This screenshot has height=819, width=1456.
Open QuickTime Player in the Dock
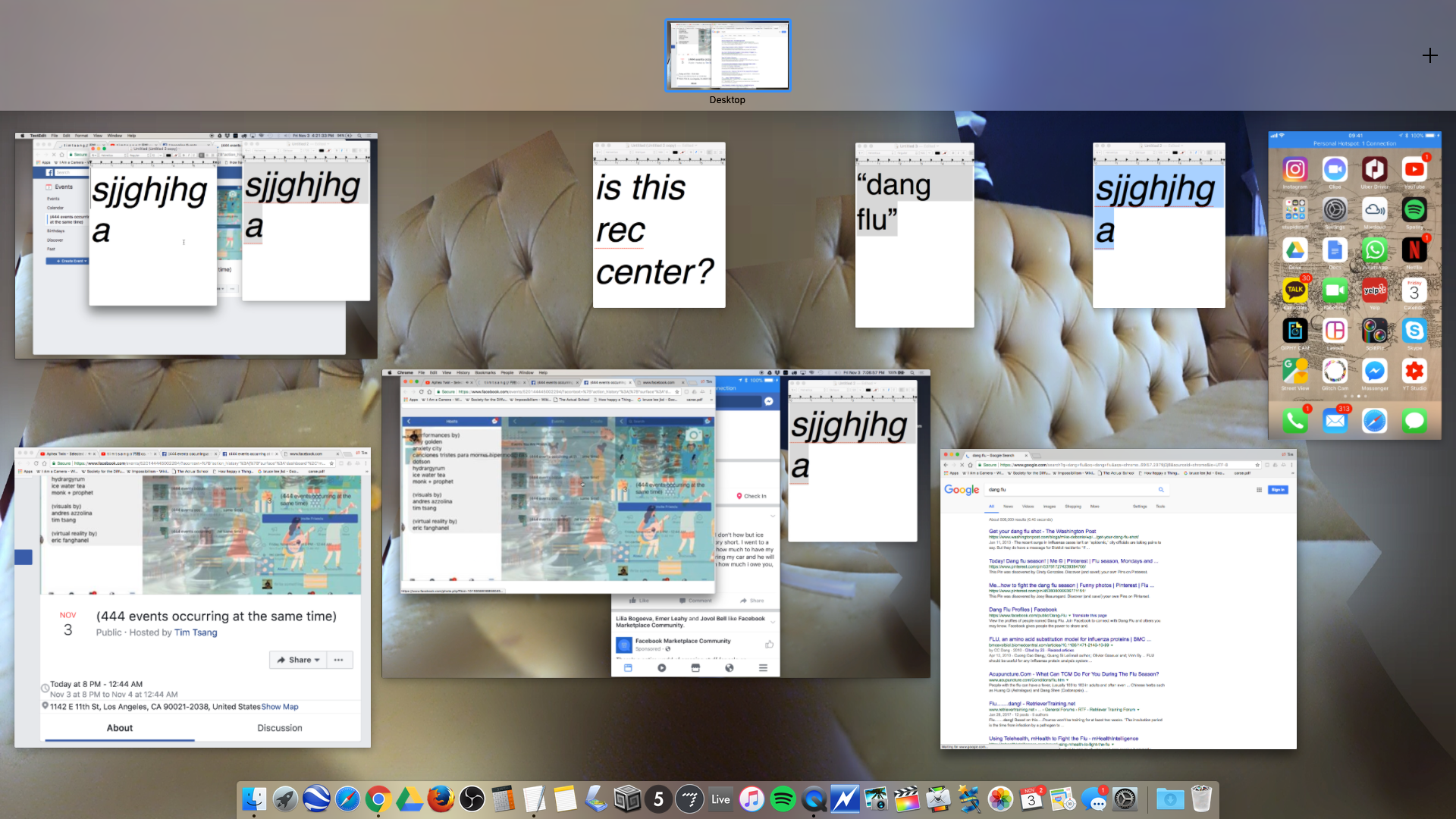click(x=814, y=799)
